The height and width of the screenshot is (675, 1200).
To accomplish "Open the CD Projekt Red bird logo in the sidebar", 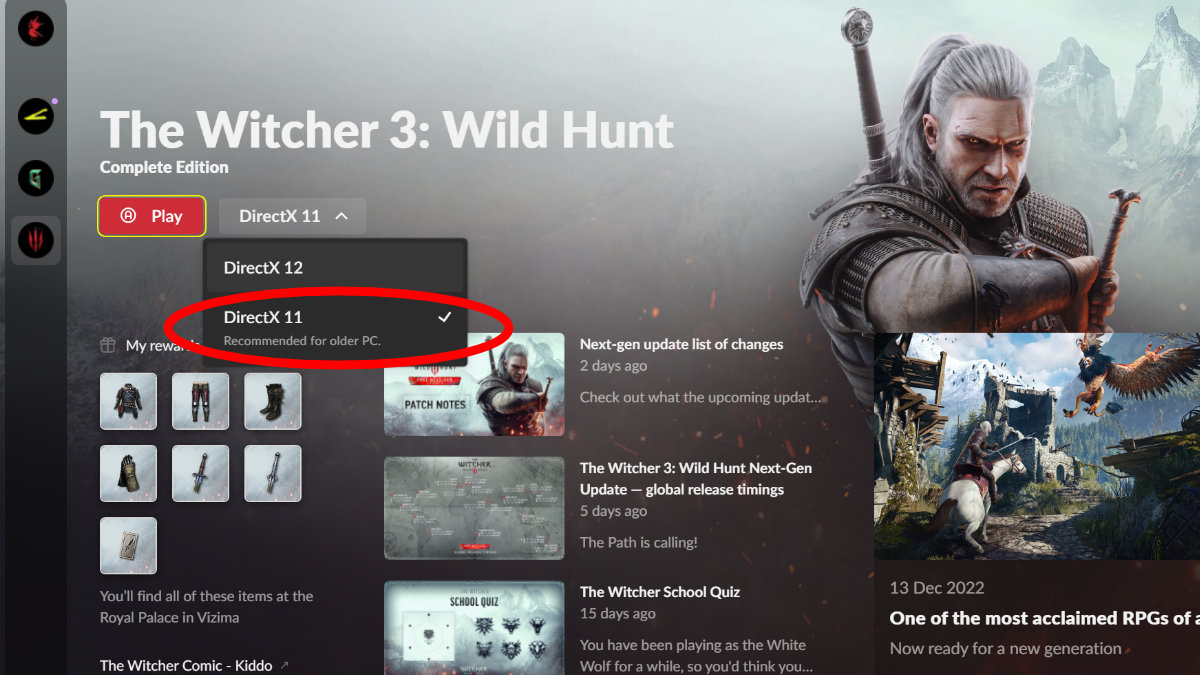I will 35,27.
